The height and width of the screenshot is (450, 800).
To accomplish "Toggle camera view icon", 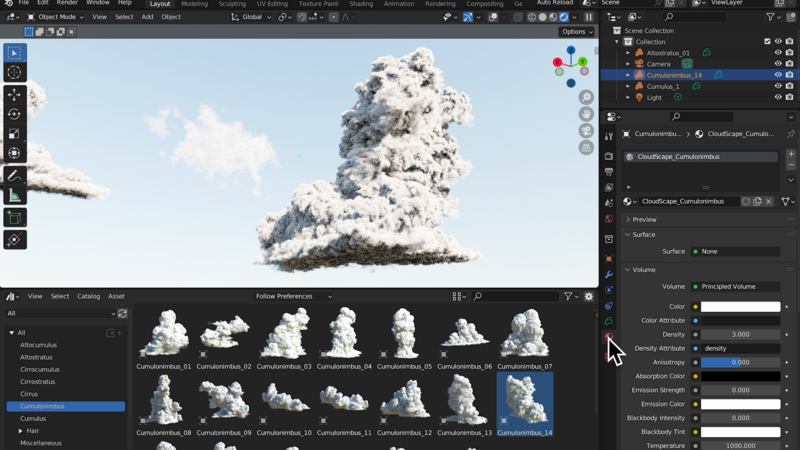I will point(586,131).
